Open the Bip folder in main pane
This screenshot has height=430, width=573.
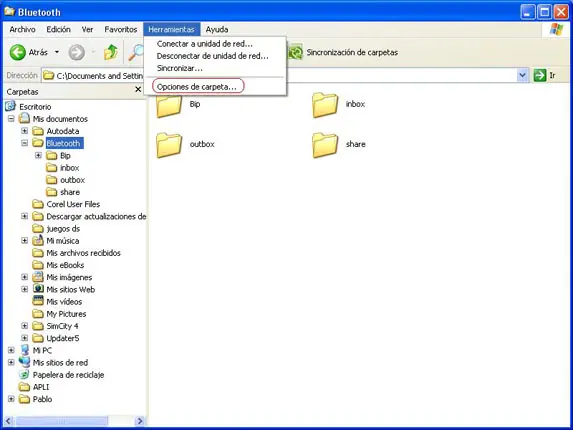click(169, 105)
